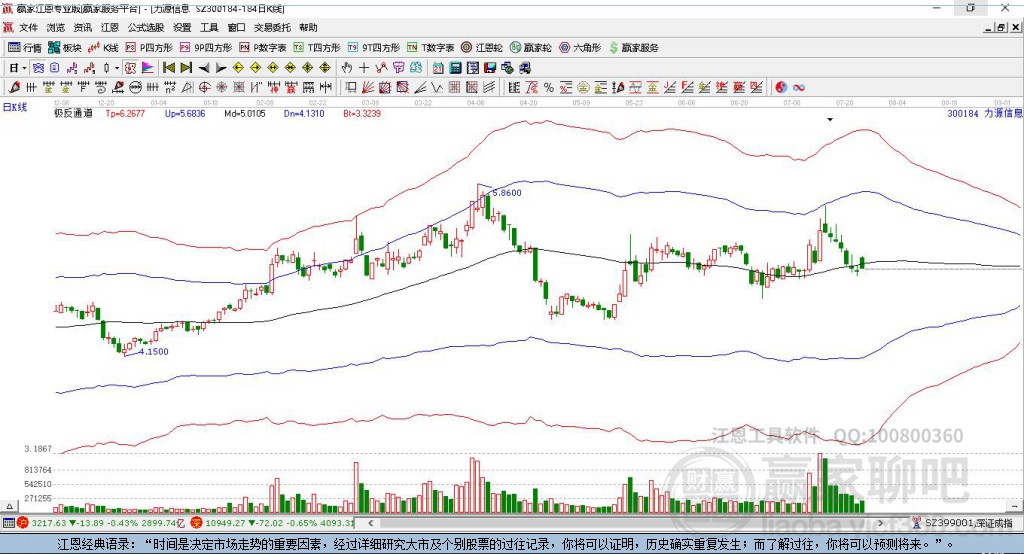
Task: Collapse volume panel with bottom-left arrow
Action: click(x=9, y=506)
